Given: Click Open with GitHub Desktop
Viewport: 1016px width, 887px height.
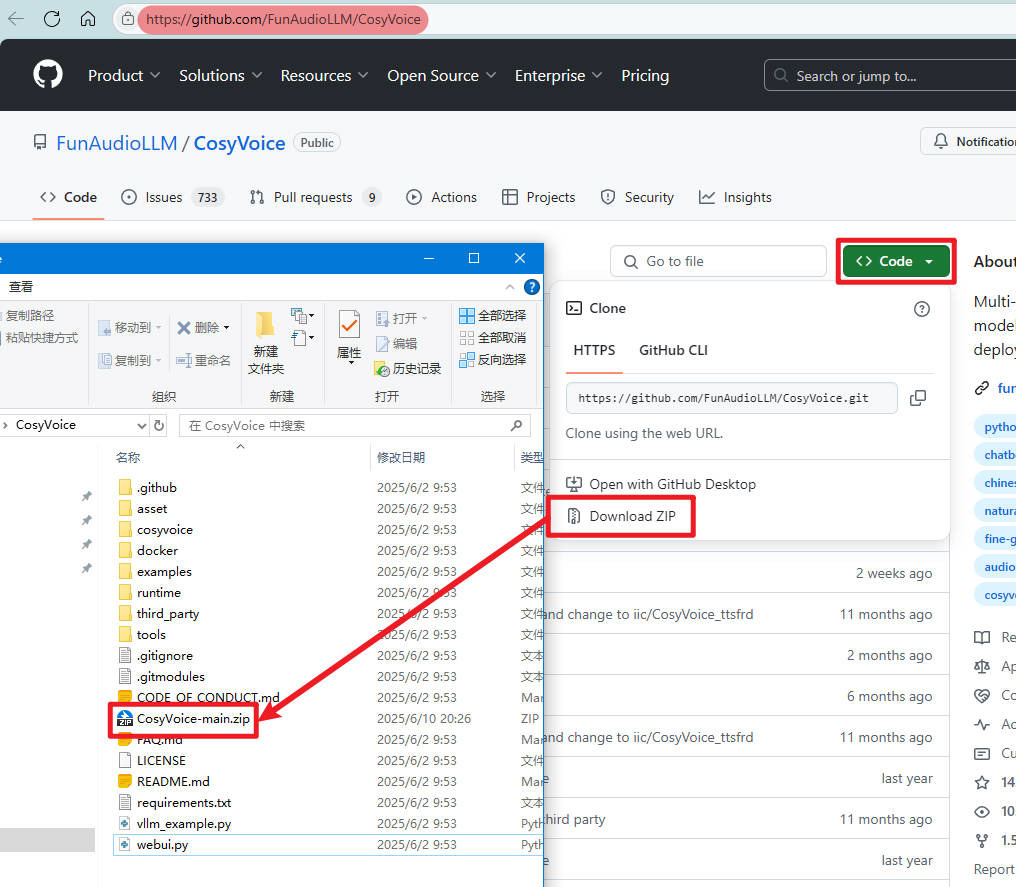Looking at the screenshot, I should point(661,485).
